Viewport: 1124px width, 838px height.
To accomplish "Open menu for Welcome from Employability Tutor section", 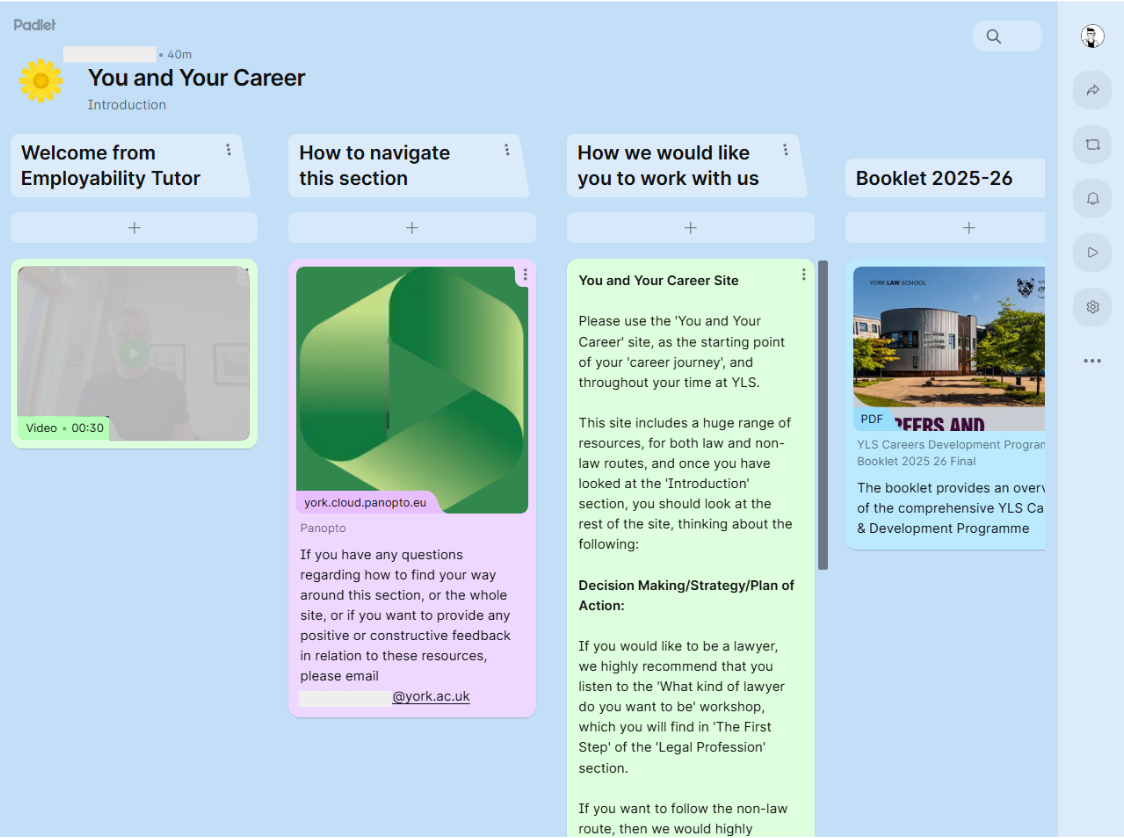I will pos(228,150).
